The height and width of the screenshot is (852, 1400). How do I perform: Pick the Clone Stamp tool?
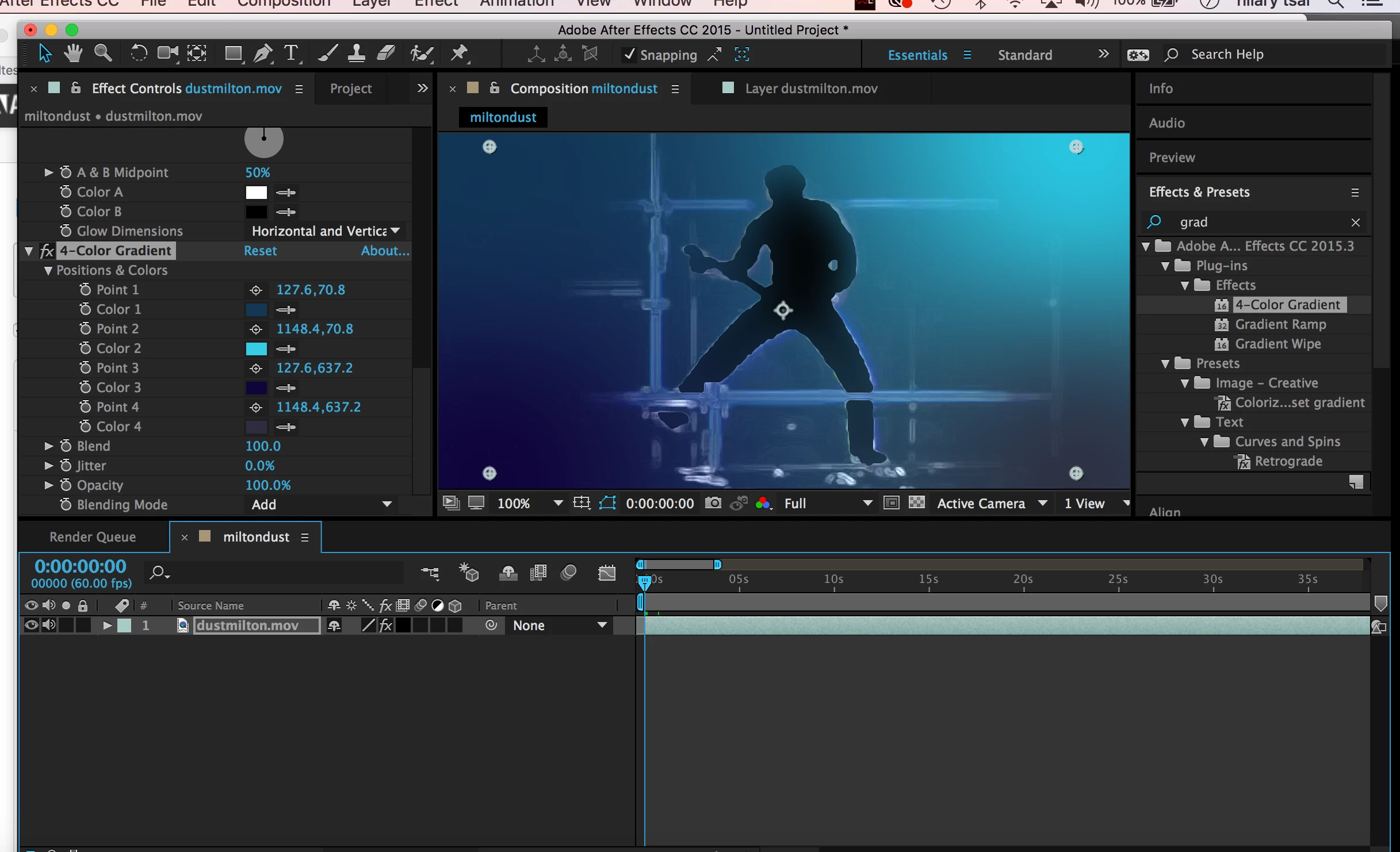pos(357,54)
